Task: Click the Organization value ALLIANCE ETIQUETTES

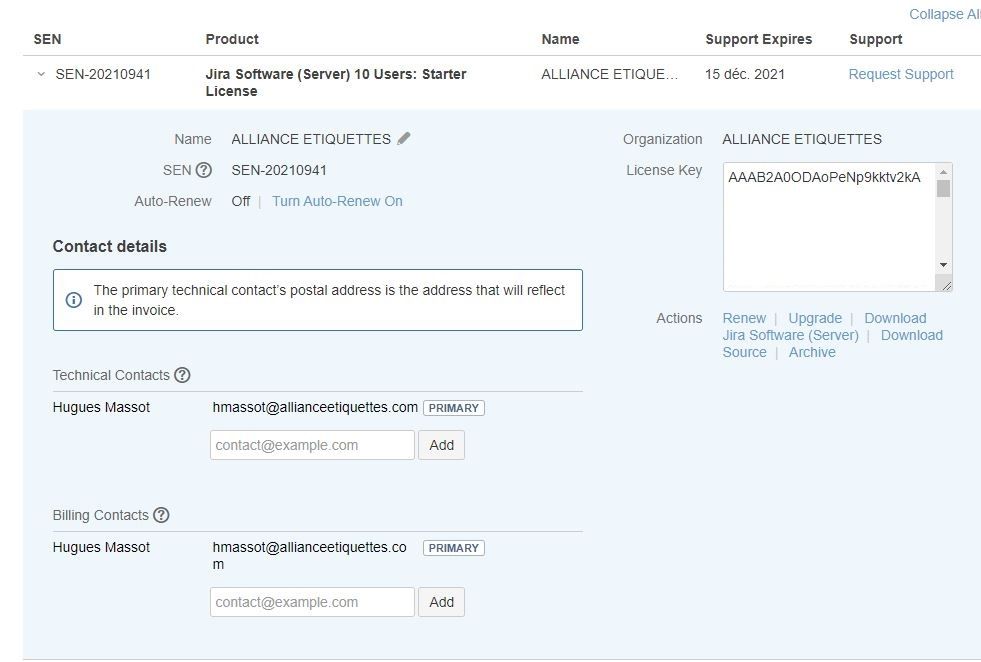Action: point(802,140)
